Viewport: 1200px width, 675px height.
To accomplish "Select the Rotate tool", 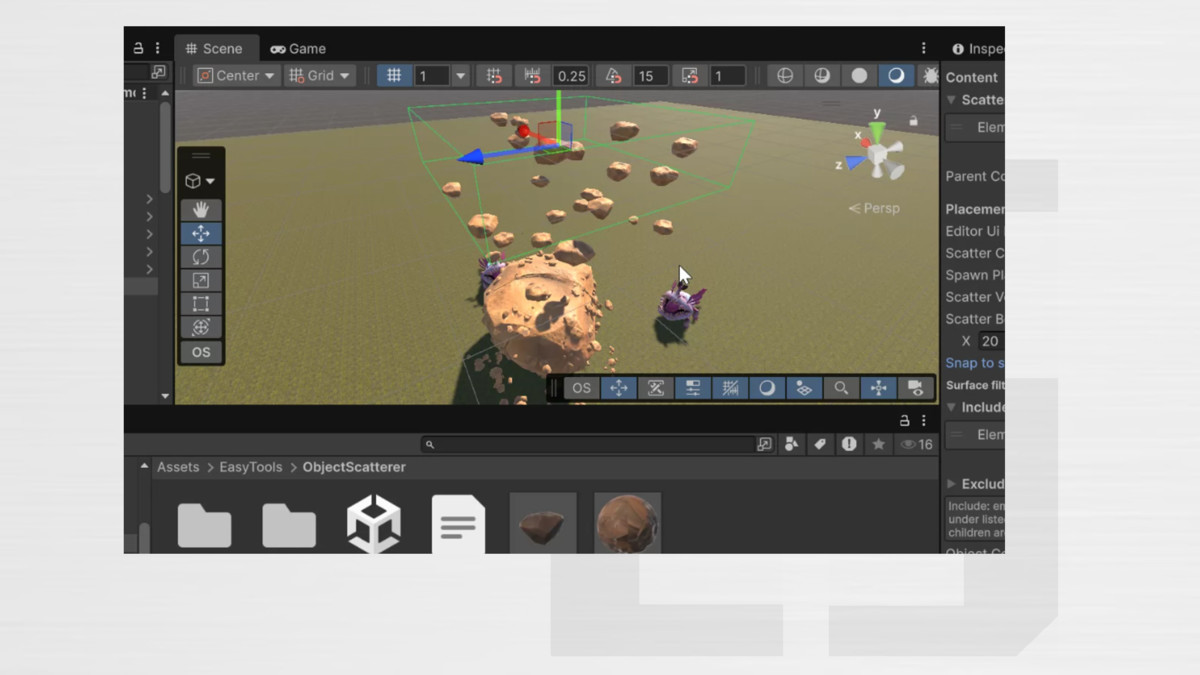I will pos(201,257).
